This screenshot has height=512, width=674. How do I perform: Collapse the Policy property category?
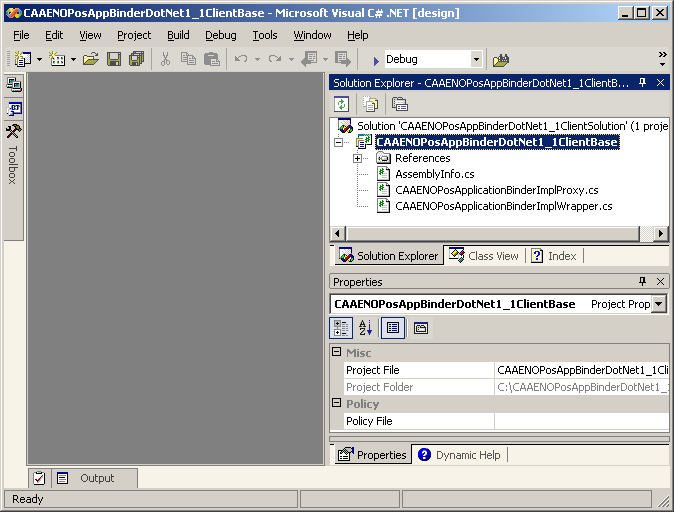tap(337, 403)
